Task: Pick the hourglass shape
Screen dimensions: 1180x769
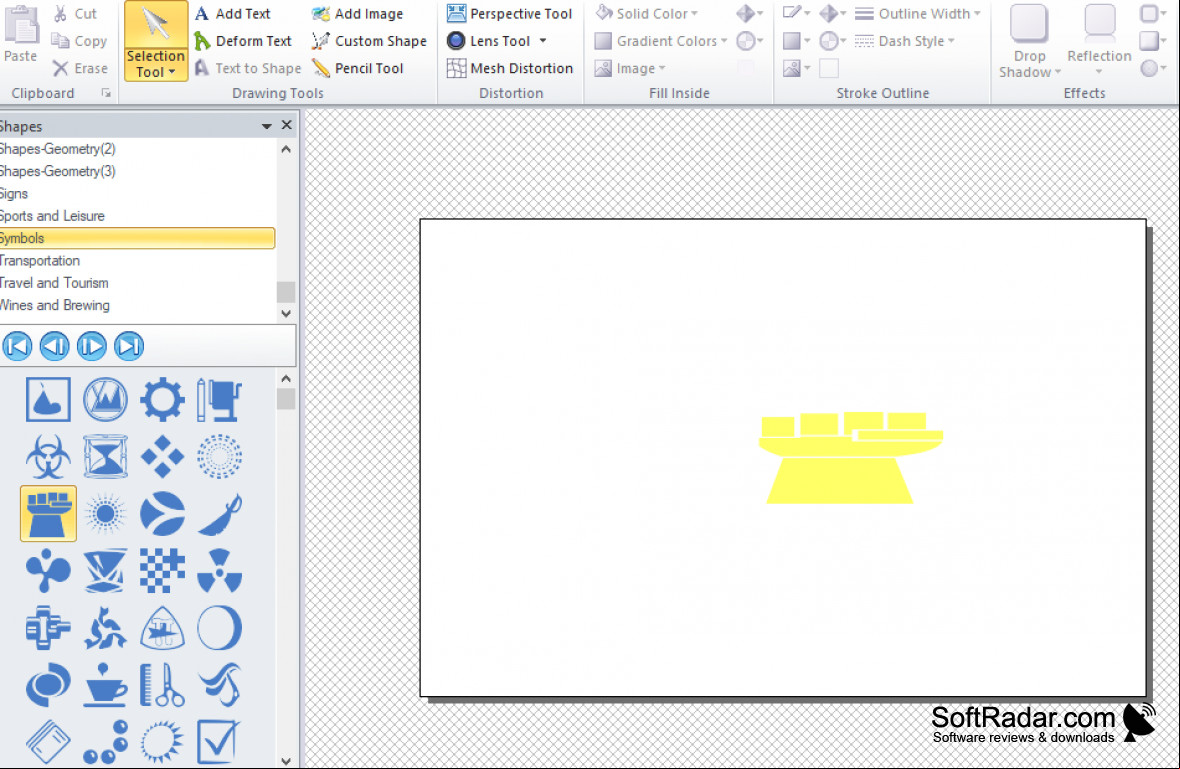Action: coord(105,457)
